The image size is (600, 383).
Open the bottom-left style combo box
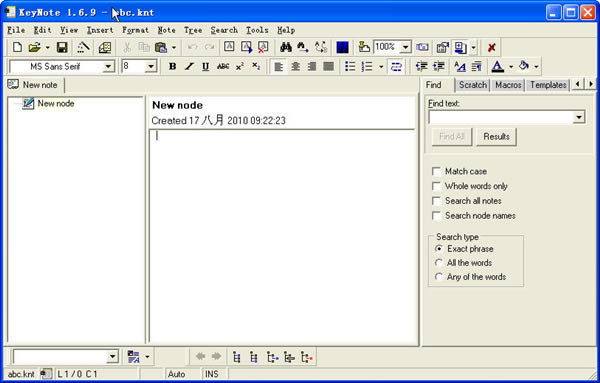click(x=112, y=357)
